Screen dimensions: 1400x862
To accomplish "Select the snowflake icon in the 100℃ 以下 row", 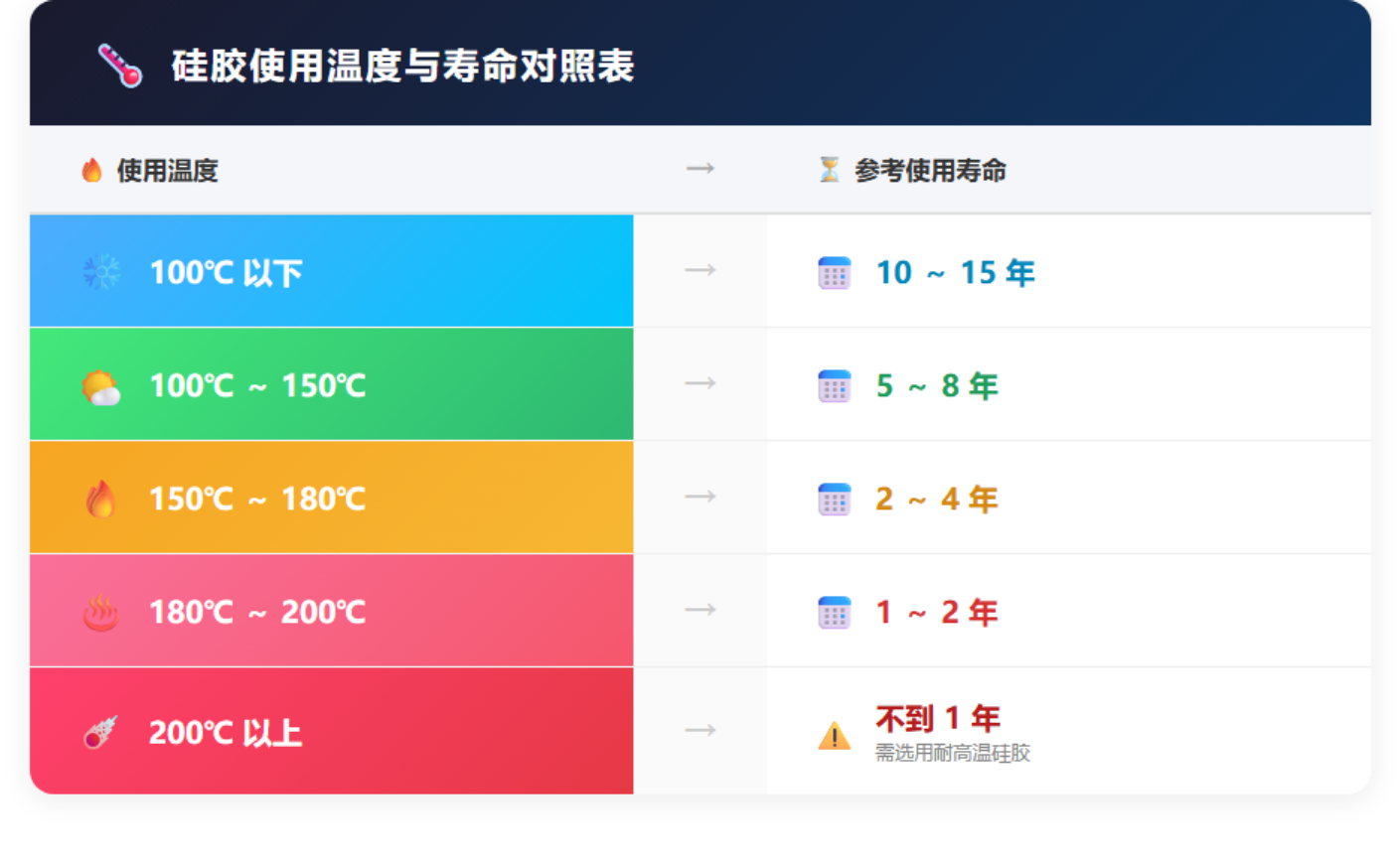I will [101, 271].
